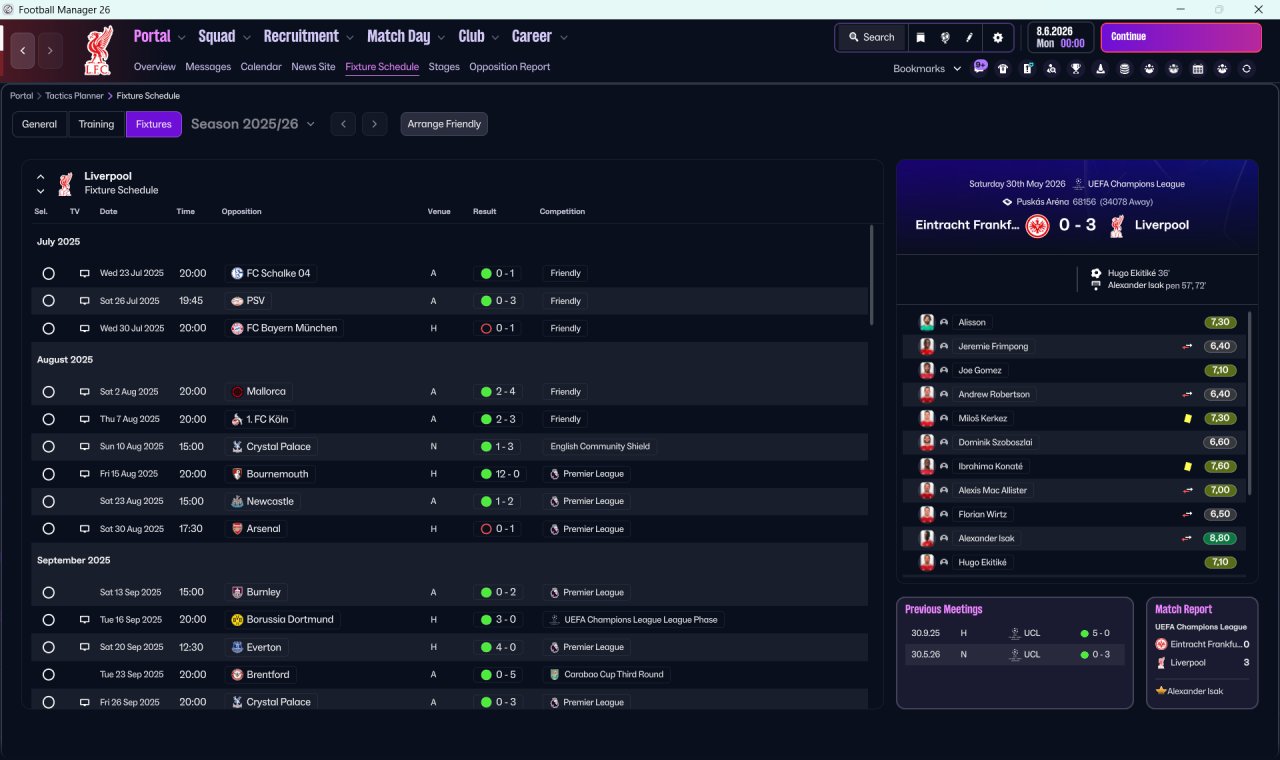The height and width of the screenshot is (760, 1280).
Task: Select the Newcastle fixture radio button
Action: coord(48,501)
